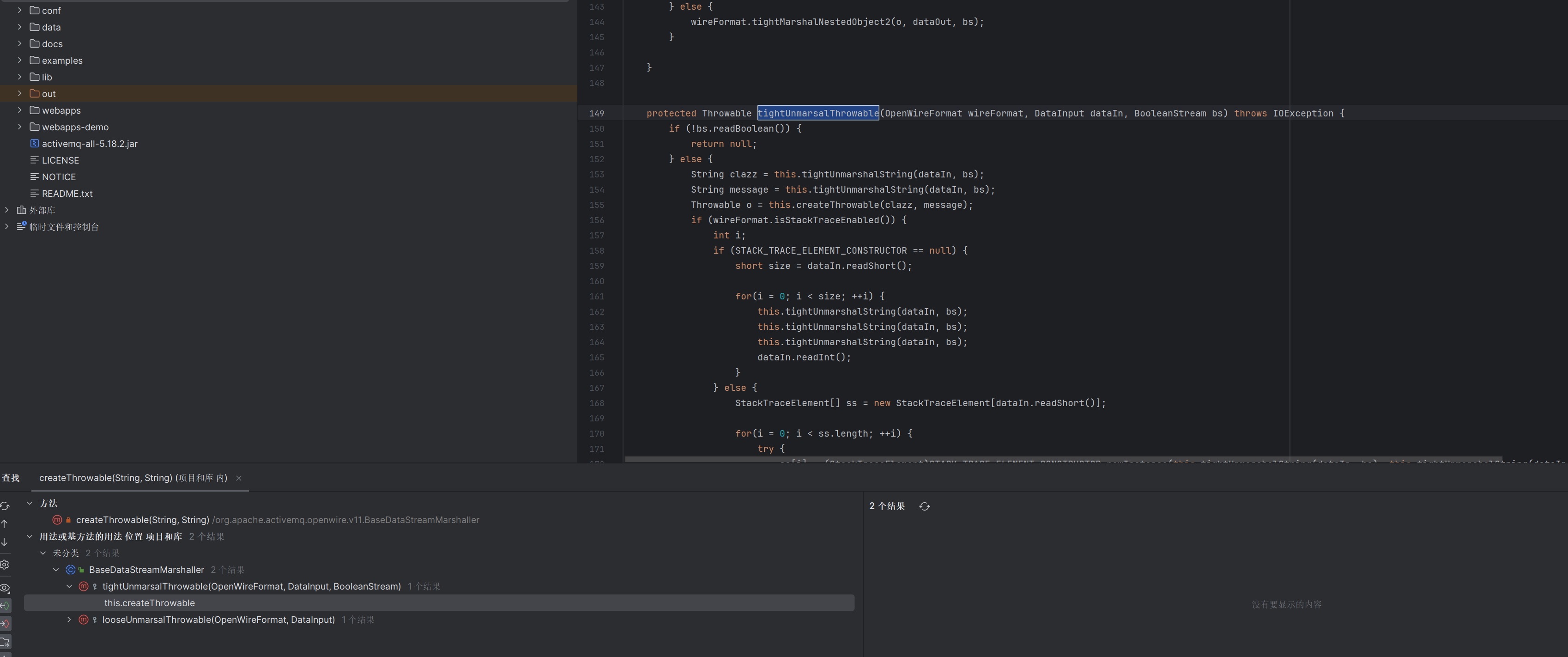The image size is (1568, 657).
Task: Open the this.createThrowable usage result
Action: click(150, 603)
